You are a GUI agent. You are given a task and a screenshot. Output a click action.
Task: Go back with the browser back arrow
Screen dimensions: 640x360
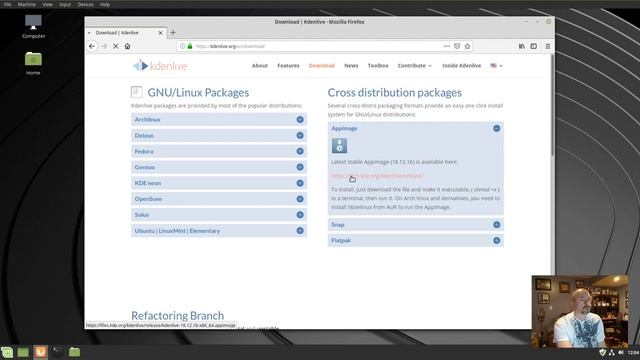[x=92, y=47]
